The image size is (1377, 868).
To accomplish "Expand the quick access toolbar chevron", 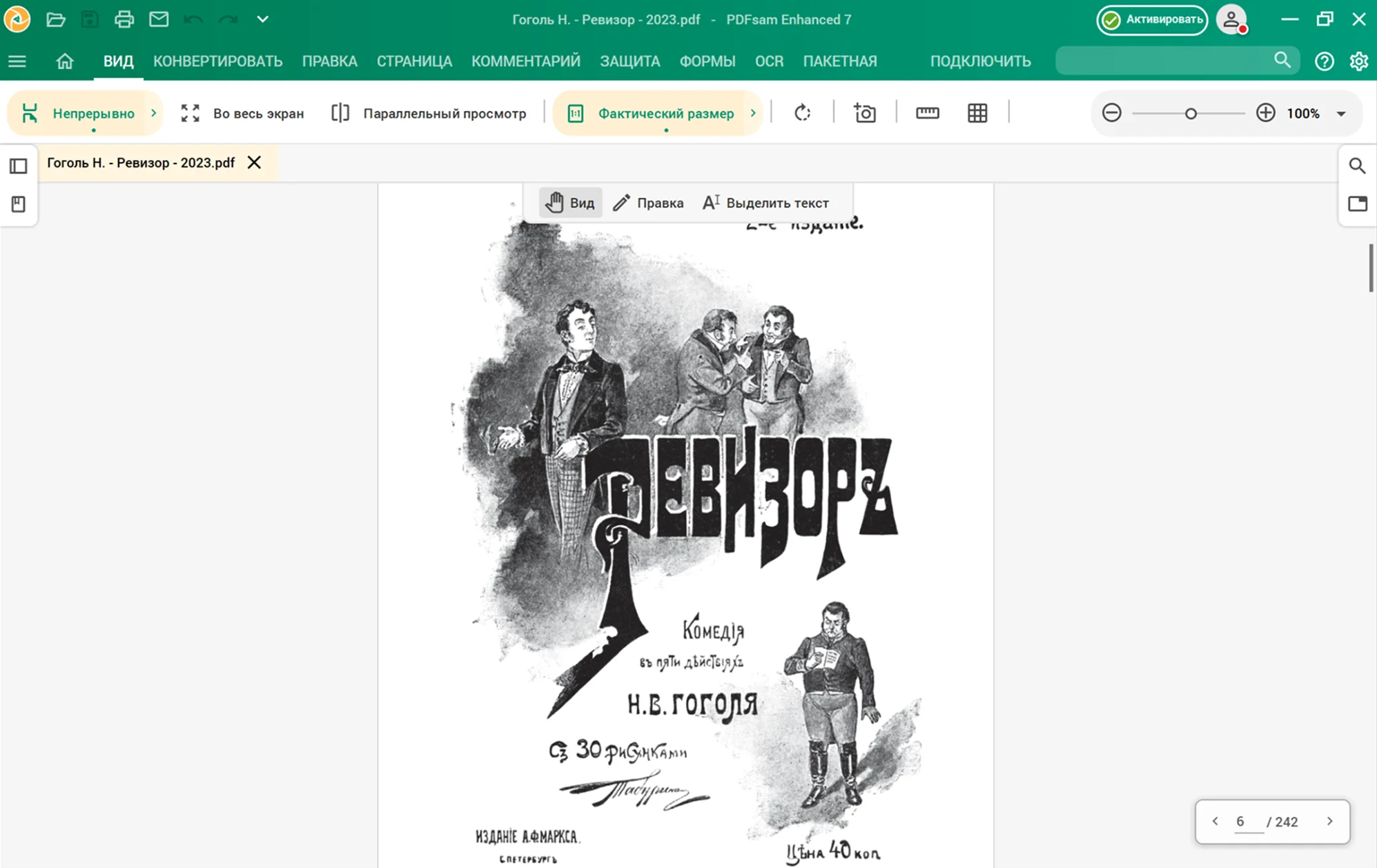I will click(262, 19).
